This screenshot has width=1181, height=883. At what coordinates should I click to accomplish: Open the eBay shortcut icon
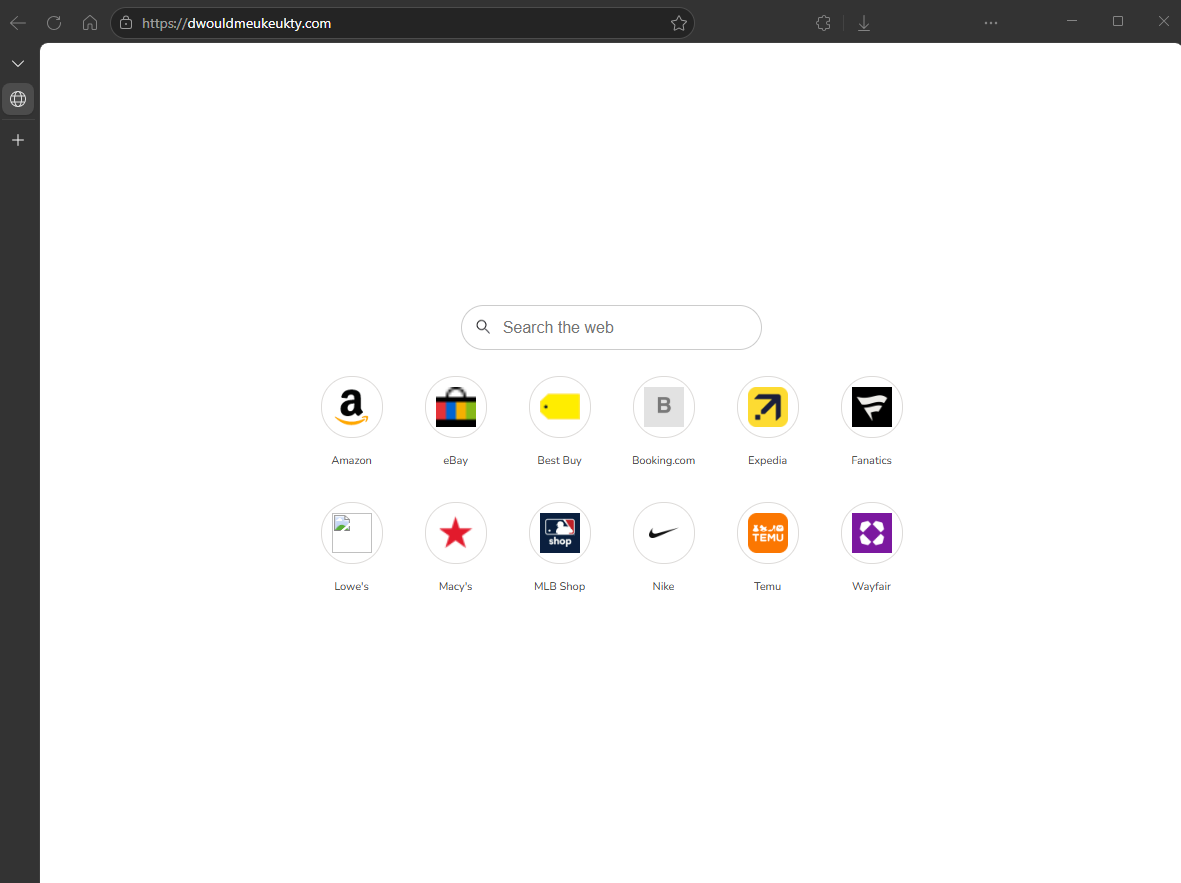pyautogui.click(x=456, y=407)
